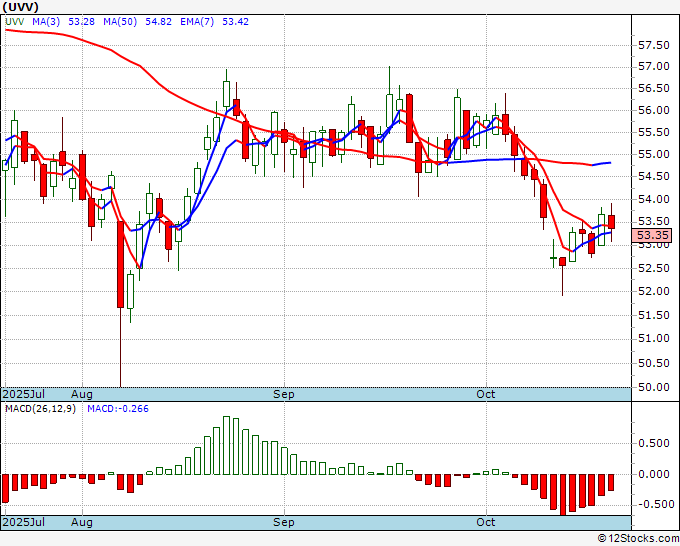Click the 55.50 price axis label
680x546 pixels.
(654, 133)
